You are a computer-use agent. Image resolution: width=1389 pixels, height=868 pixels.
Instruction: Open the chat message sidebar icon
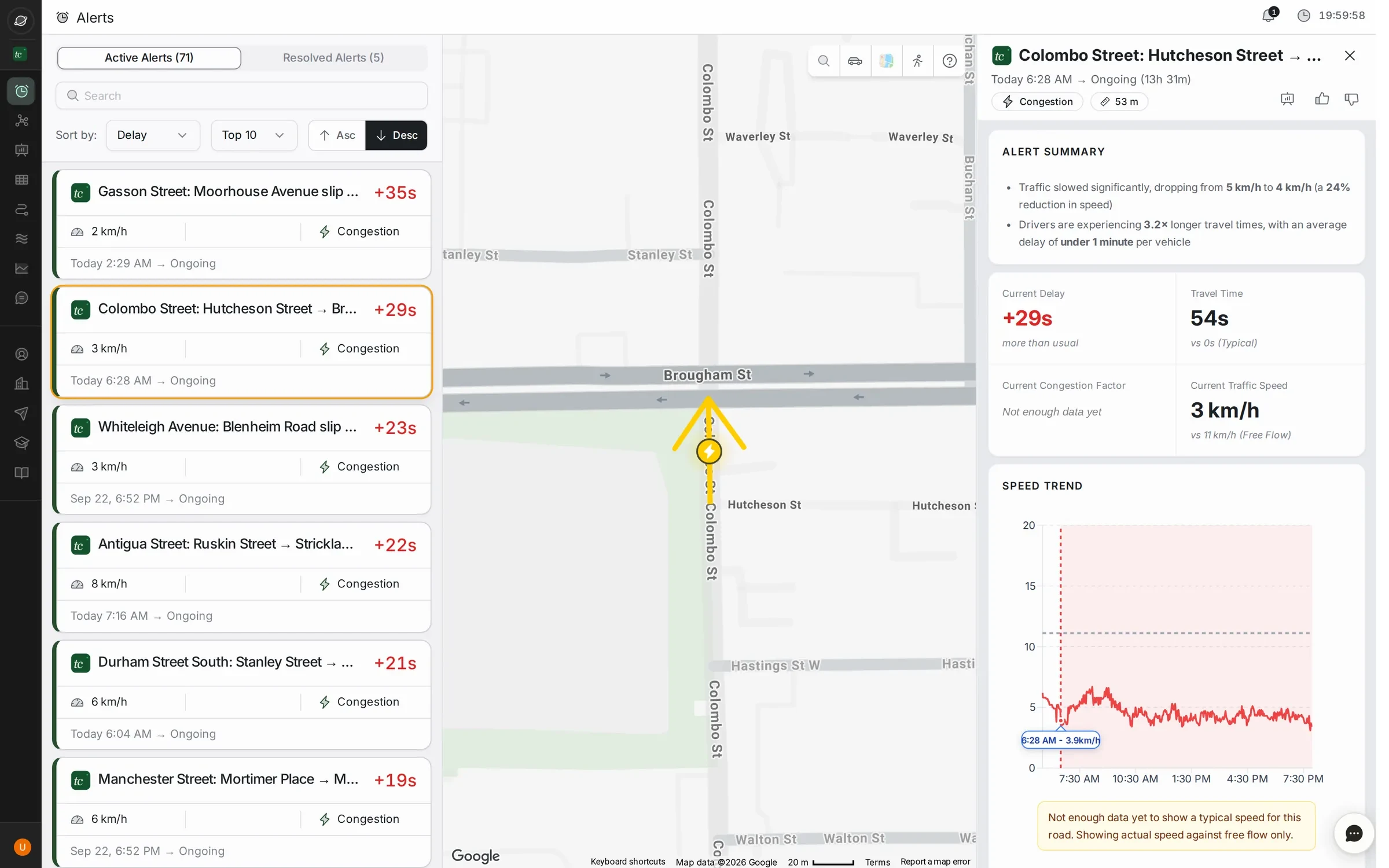coord(21,298)
